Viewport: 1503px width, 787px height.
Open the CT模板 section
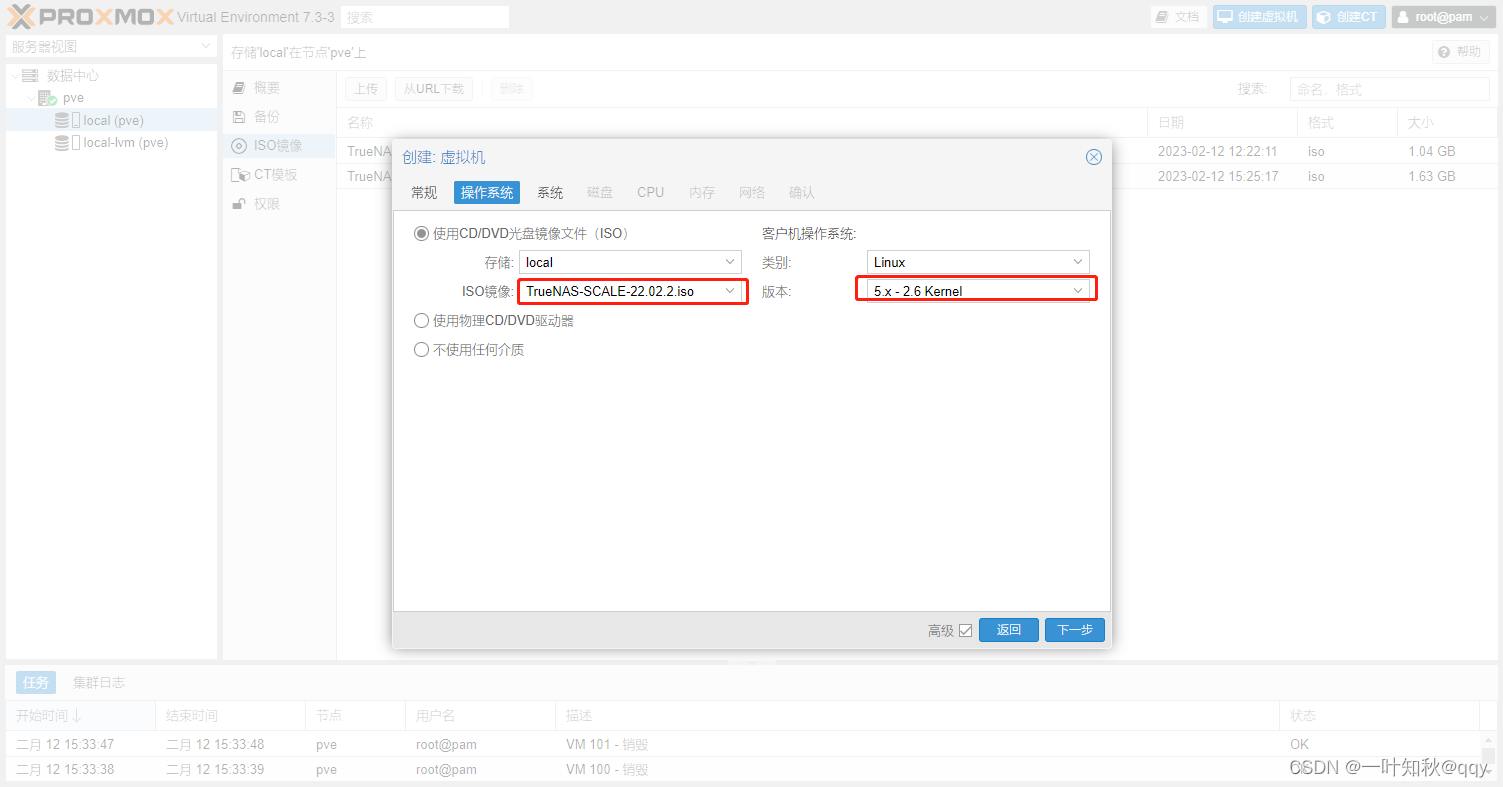click(279, 175)
